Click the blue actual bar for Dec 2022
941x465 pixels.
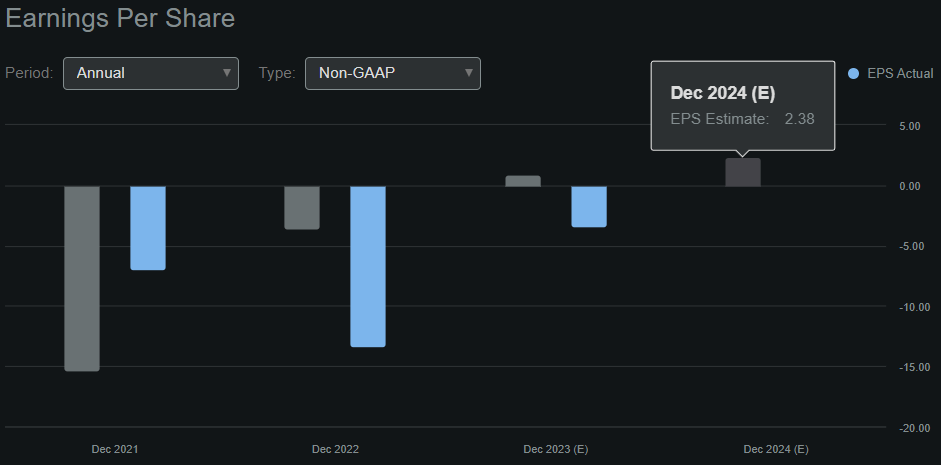tap(368, 266)
